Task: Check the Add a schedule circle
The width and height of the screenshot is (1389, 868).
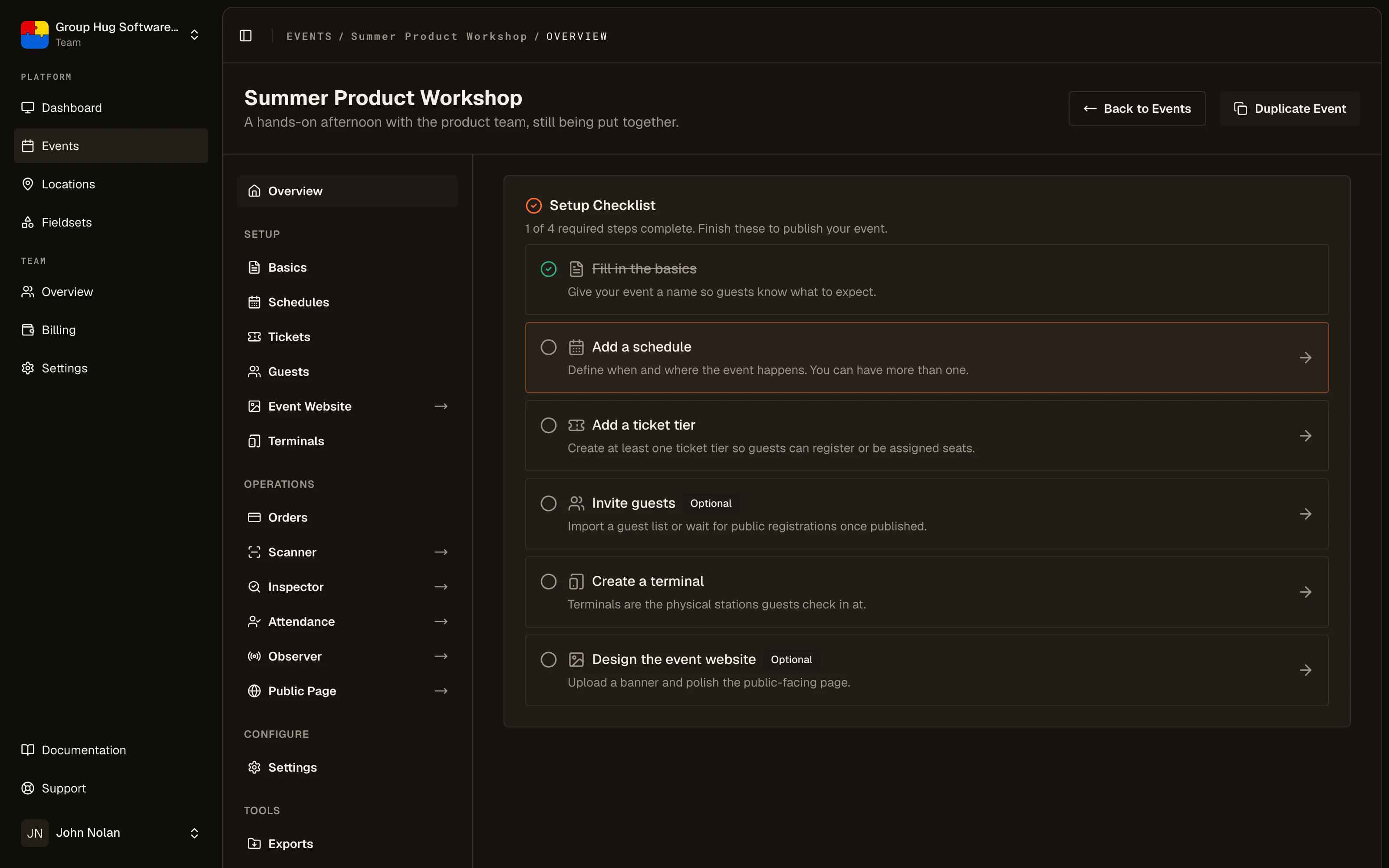Action: click(x=549, y=347)
